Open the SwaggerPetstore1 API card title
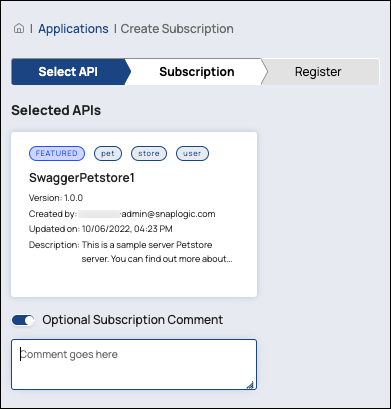This screenshot has height=409, width=391. [x=82, y=178]
